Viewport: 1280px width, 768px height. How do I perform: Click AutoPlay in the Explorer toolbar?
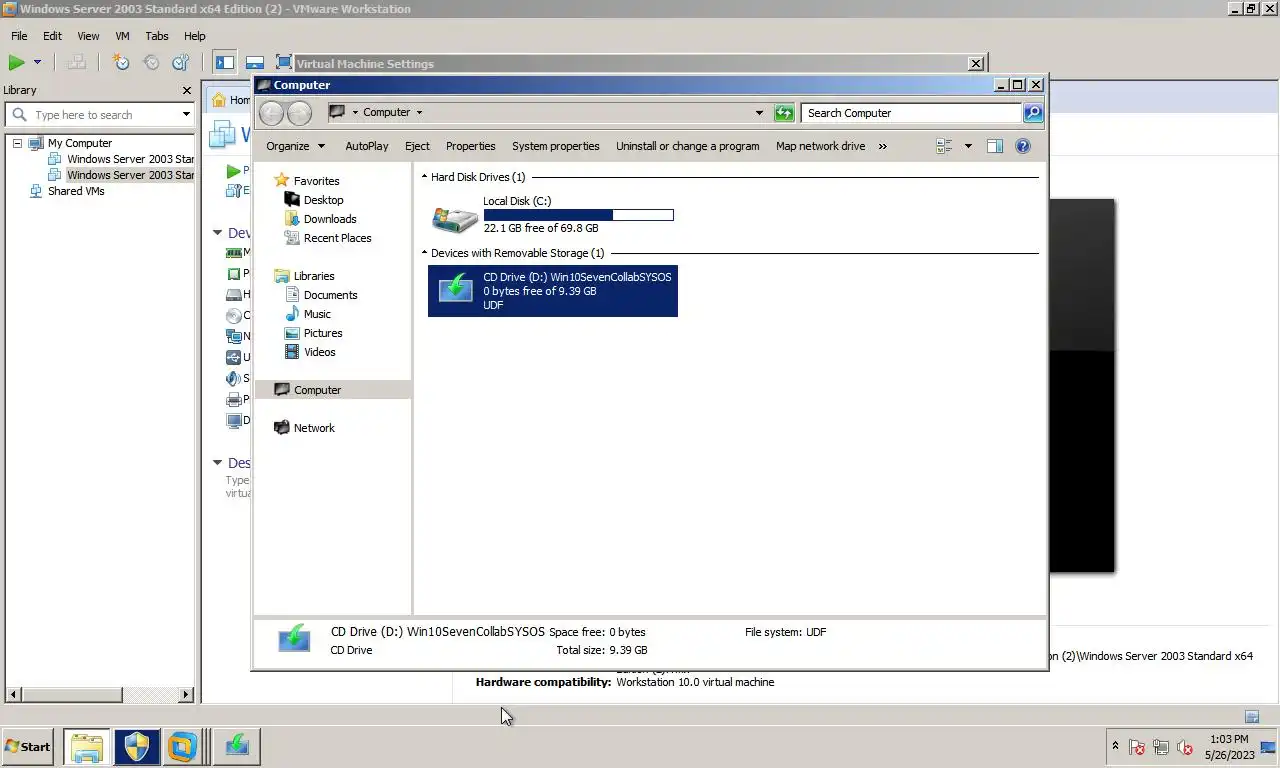(367, 146)
